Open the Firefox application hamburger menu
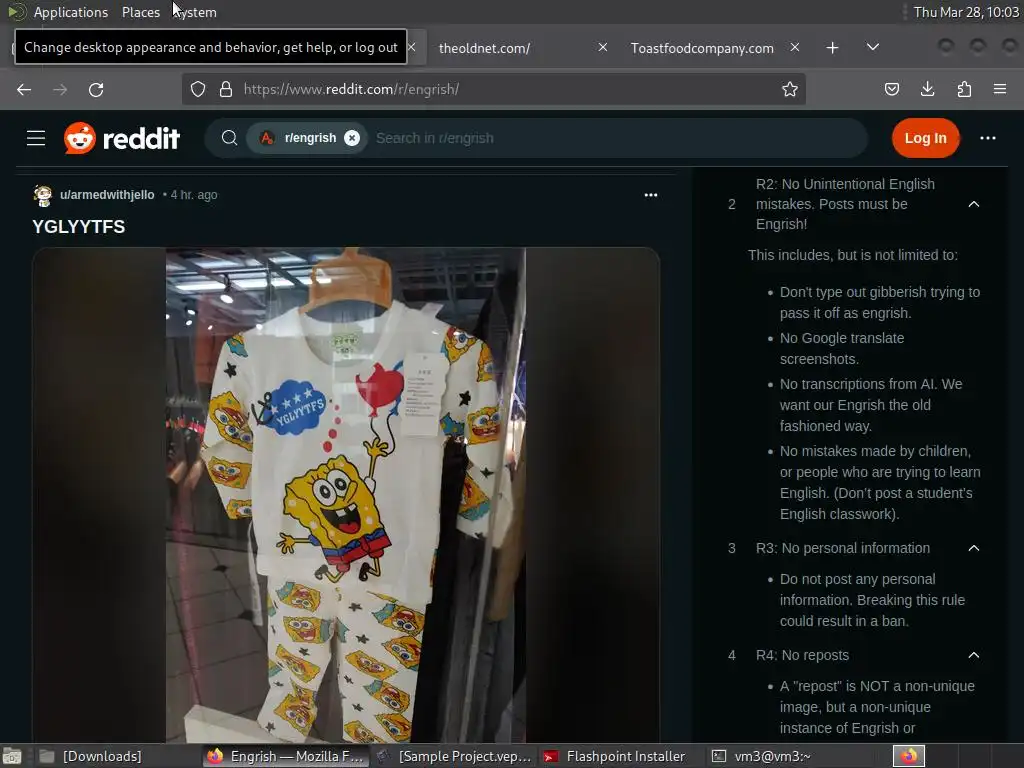 coord(1000,89)
